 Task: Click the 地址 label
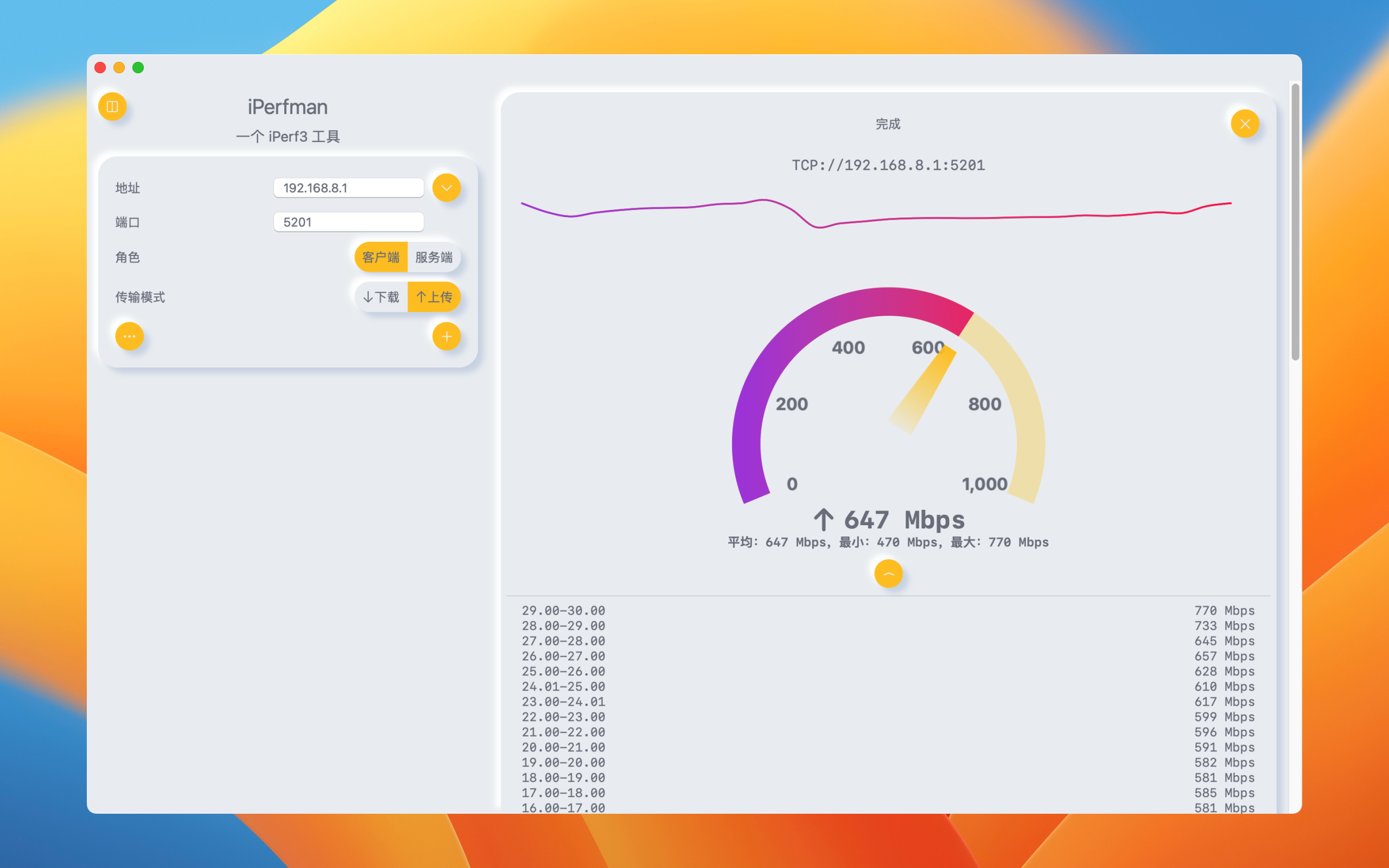[128, 188]
